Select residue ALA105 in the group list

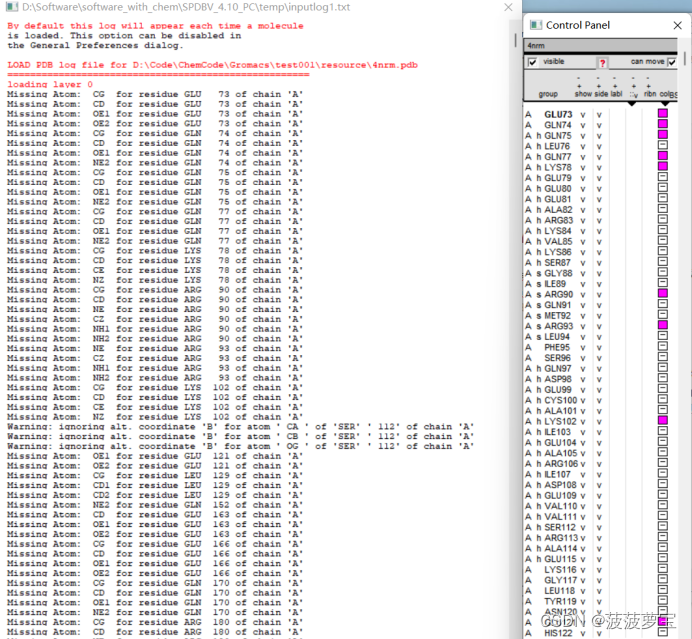click(x=561, y=454)
